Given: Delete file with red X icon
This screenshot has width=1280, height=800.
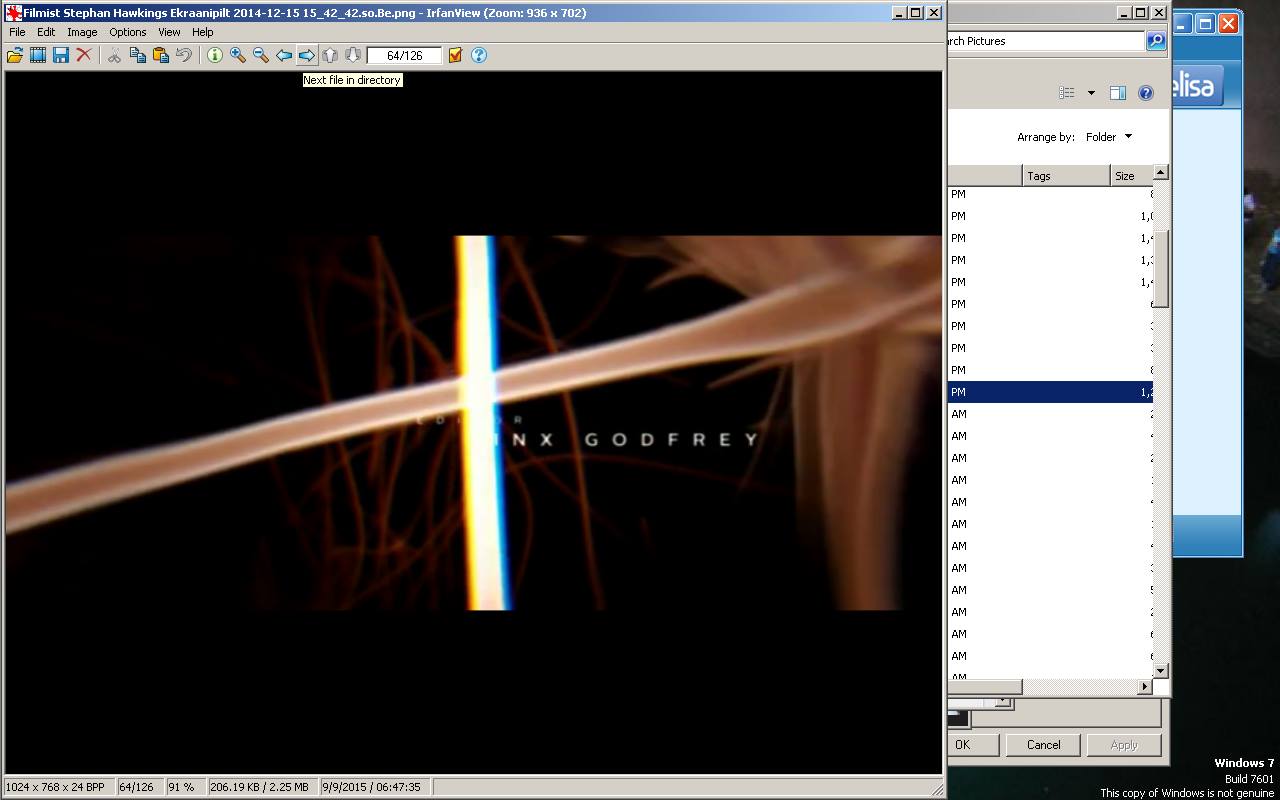Looking at the screenshot, I should (x=84, y=55).
